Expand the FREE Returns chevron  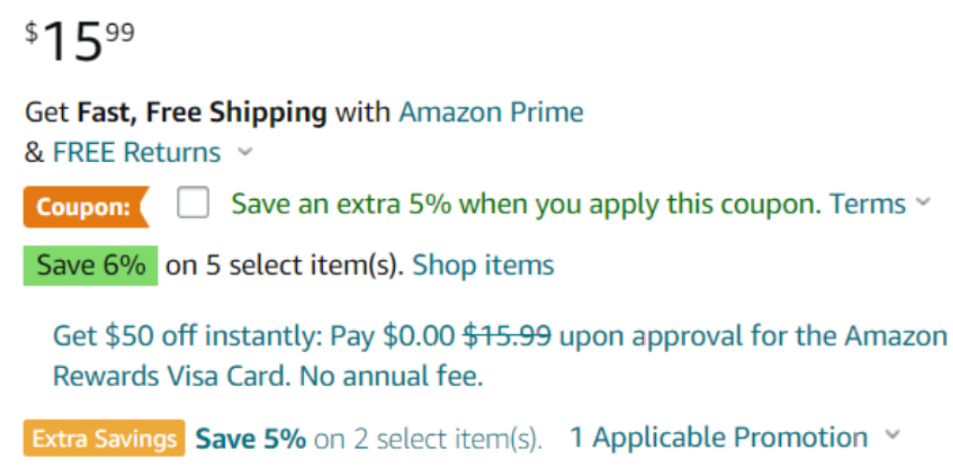(245, 154)
